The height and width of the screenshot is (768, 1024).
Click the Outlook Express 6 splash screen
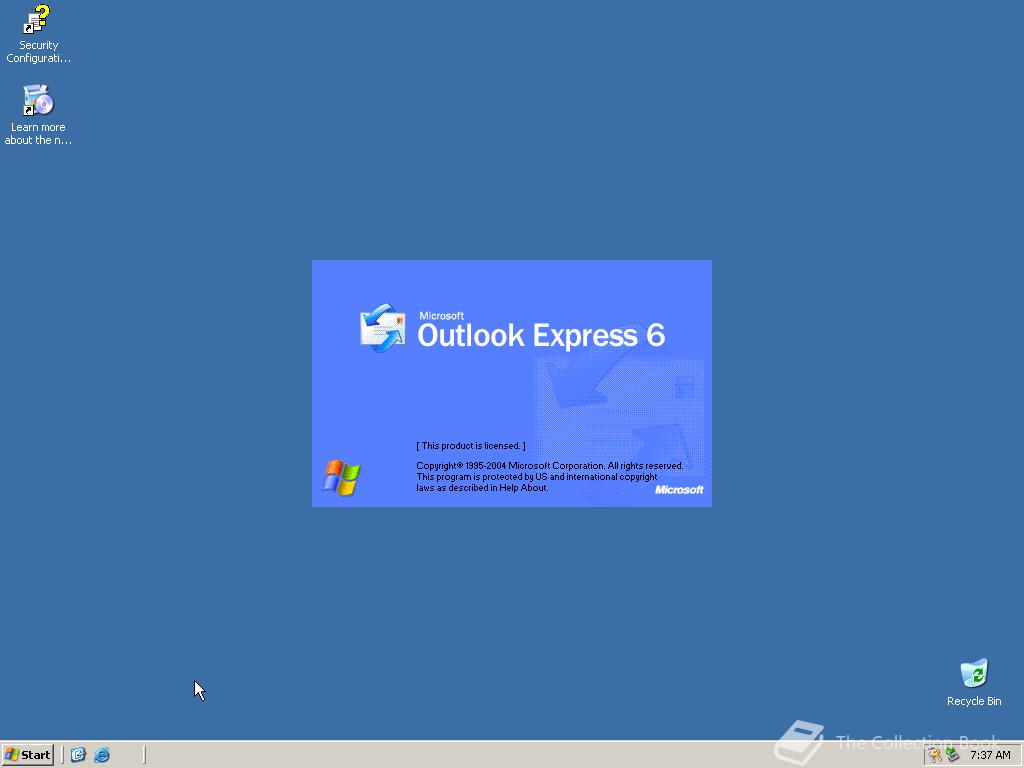[x=511, y=383]
